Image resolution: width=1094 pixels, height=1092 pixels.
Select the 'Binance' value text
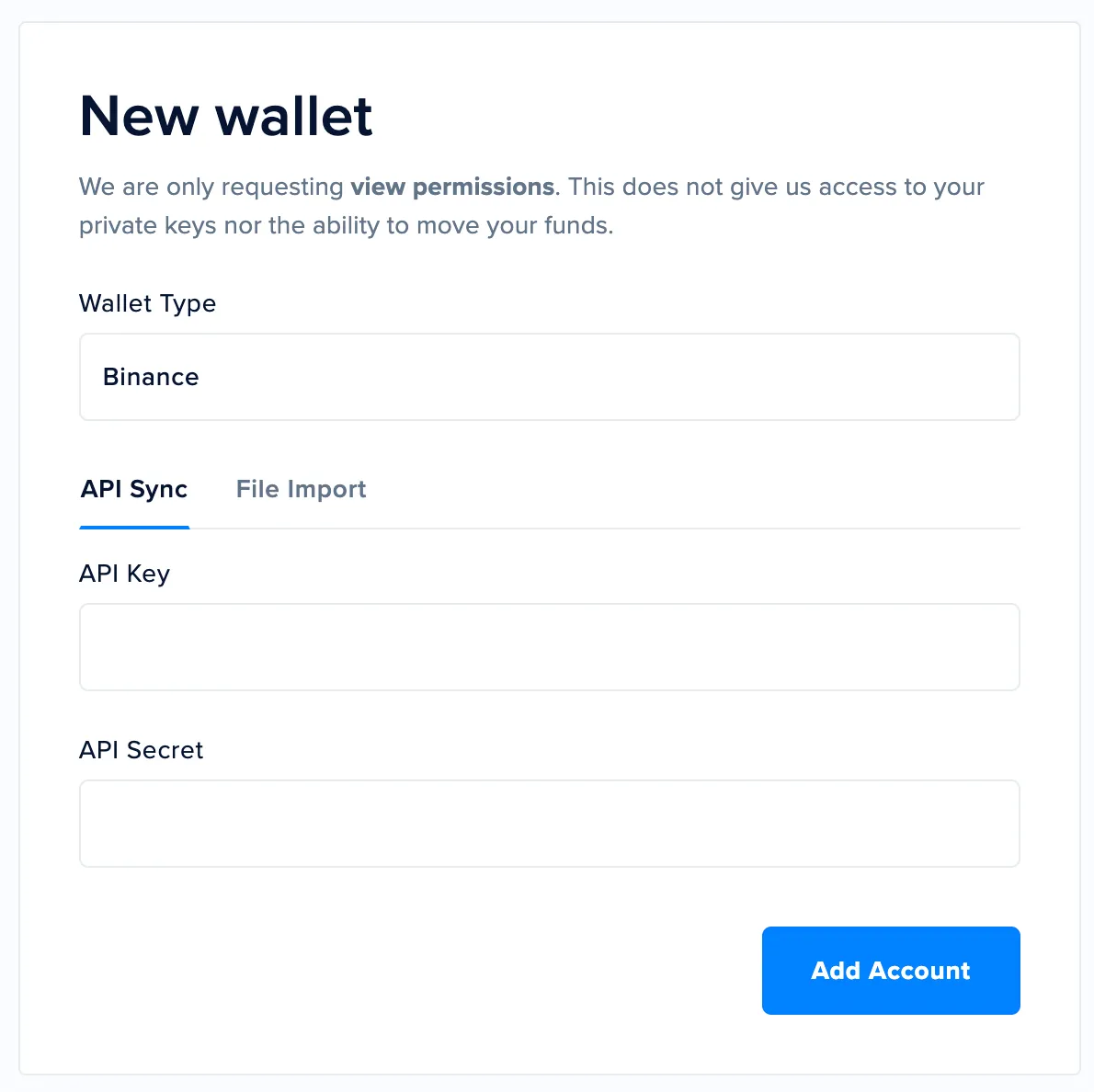[x=151, y=377]
